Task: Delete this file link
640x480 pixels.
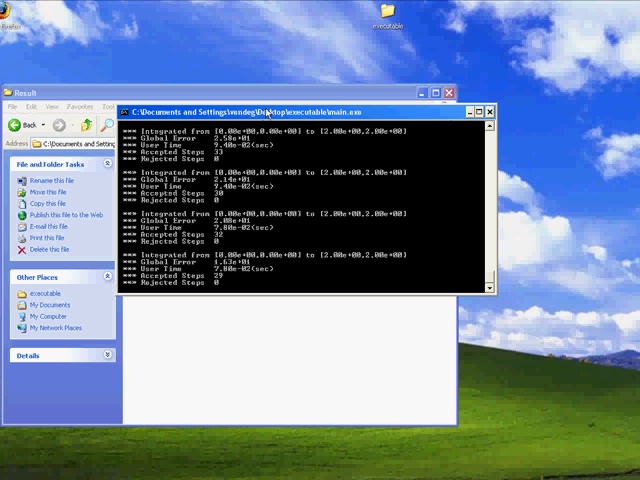Action: (49, 249)
